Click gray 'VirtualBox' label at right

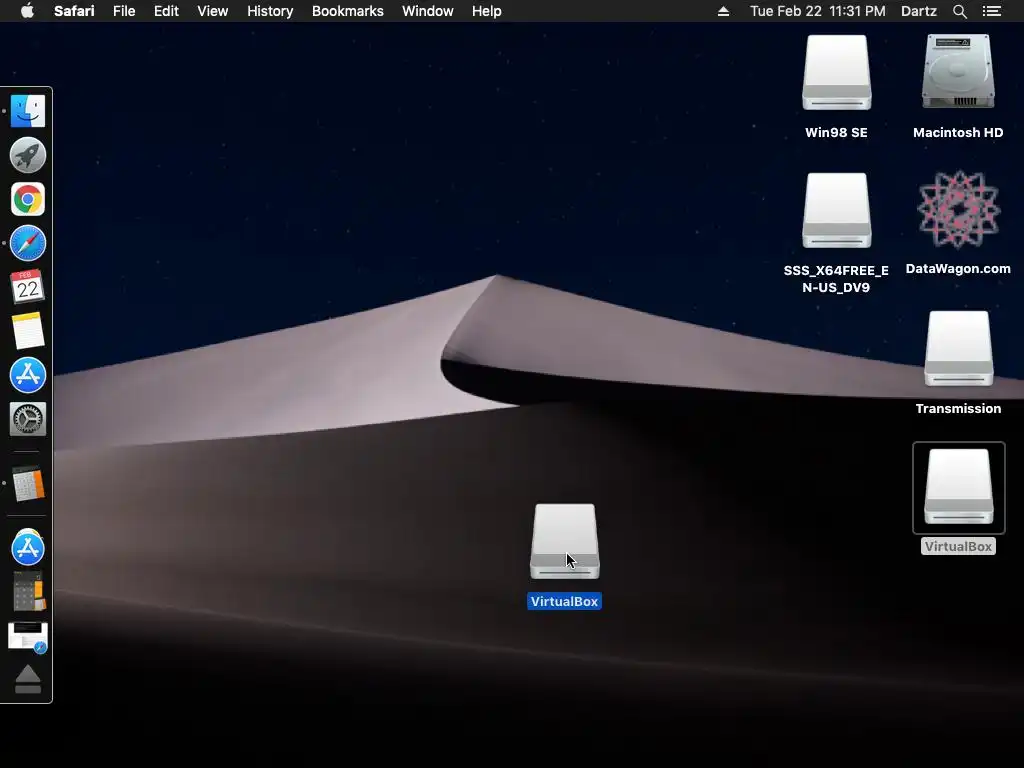click(958, 547)
